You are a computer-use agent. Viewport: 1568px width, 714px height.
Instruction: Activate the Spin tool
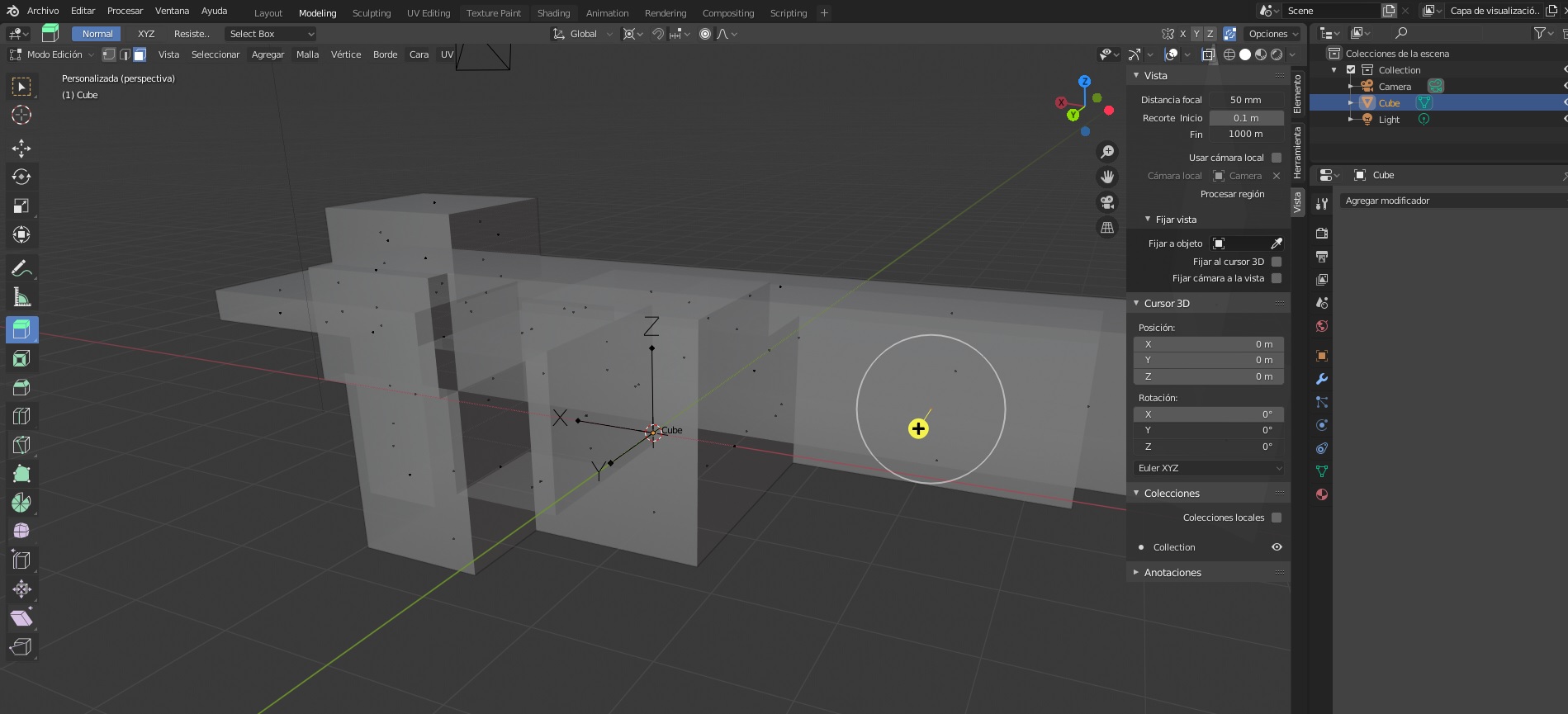[x=21, y=503]
